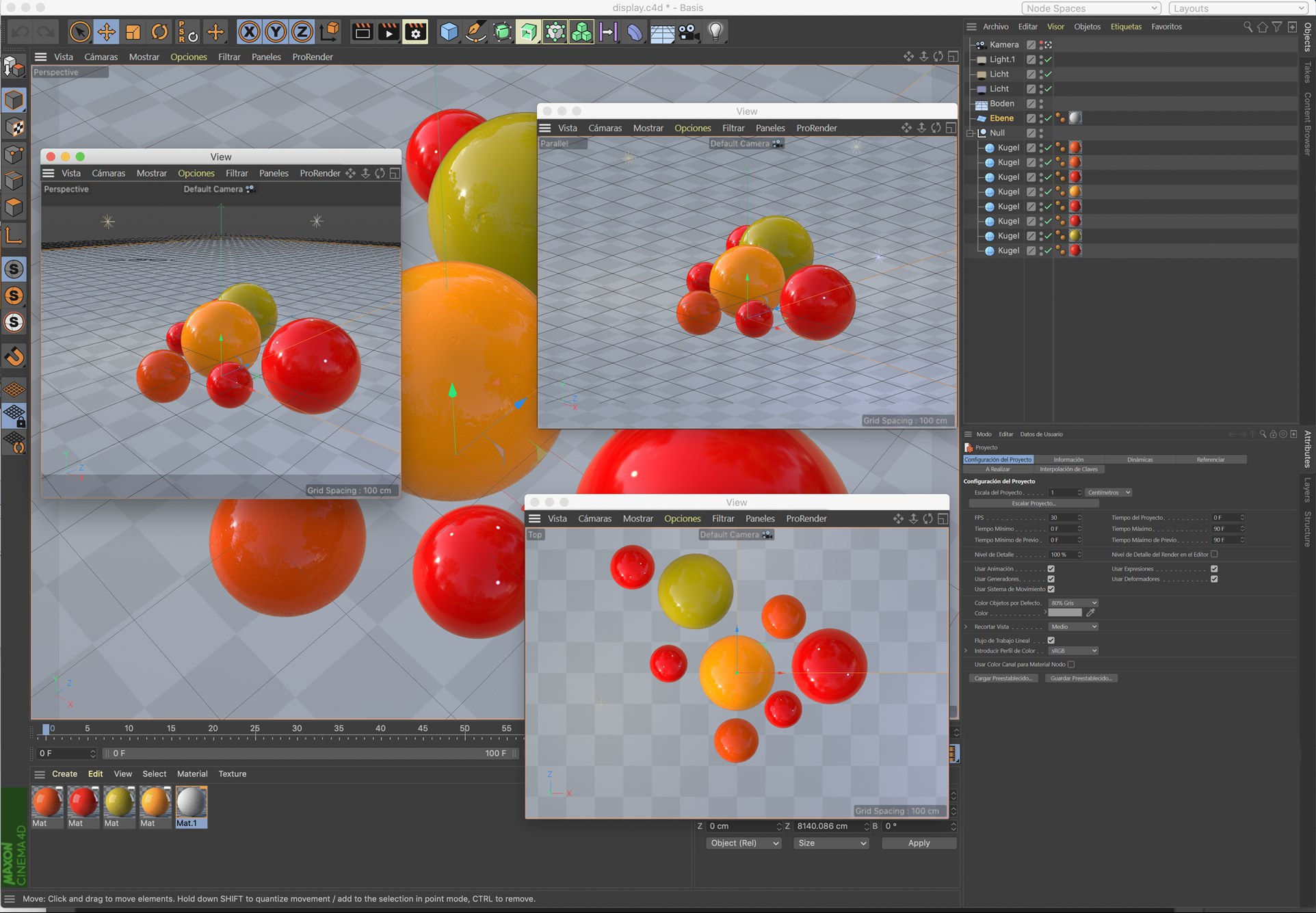This screenshot has height=913, width=1316.
Task: Enable Nivel de Detalle del Render checkbox
Action: [x=1214, y=555]
